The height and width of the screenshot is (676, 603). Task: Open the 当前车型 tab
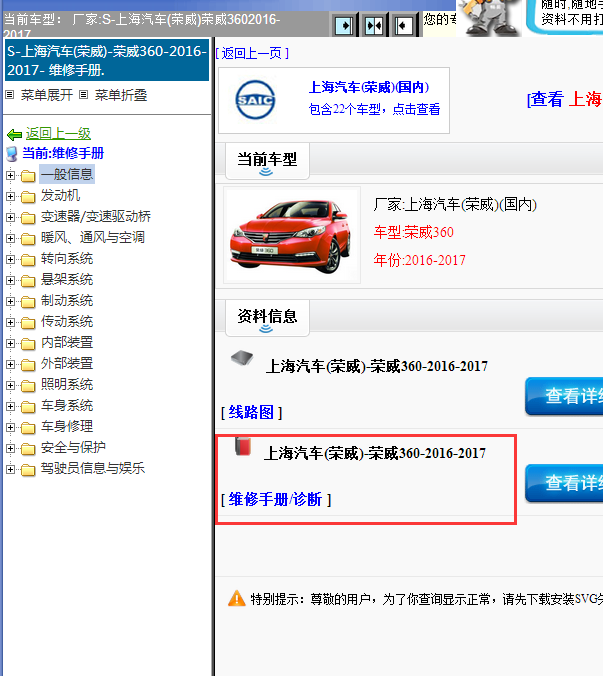267,161
